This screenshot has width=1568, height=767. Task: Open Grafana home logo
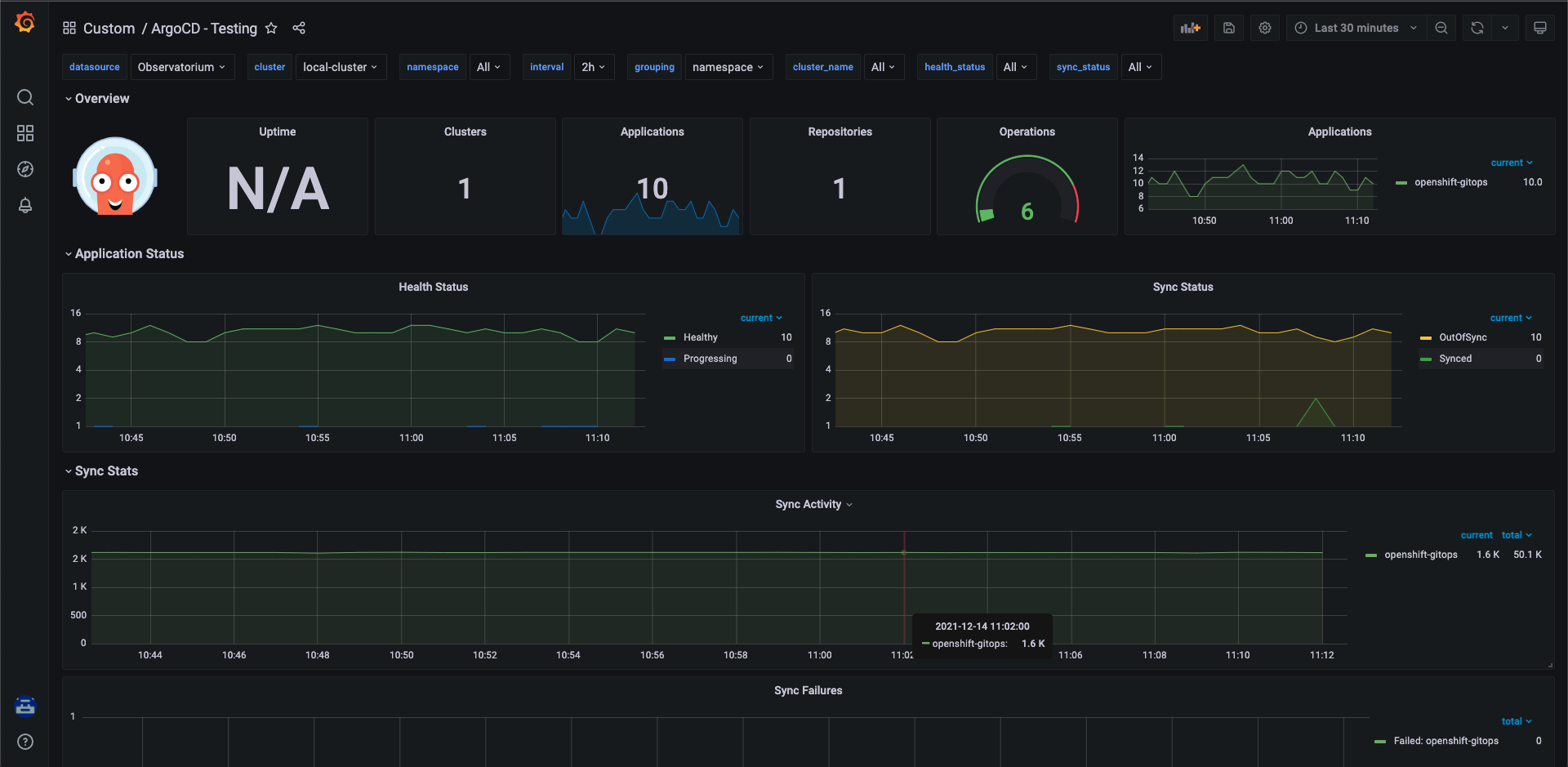click(25, 23)
